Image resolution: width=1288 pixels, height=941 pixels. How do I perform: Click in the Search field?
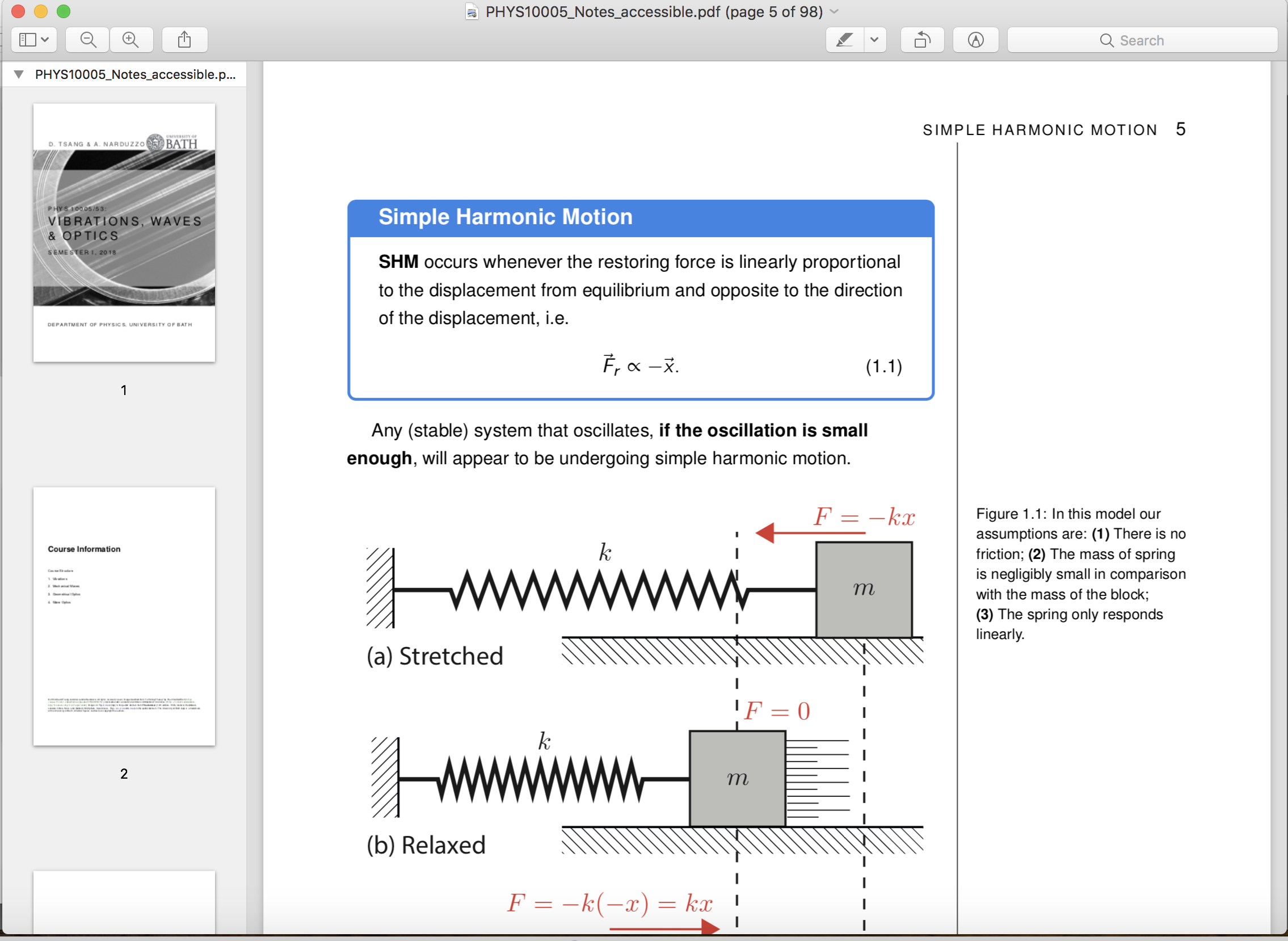(x=1142, y=40)
